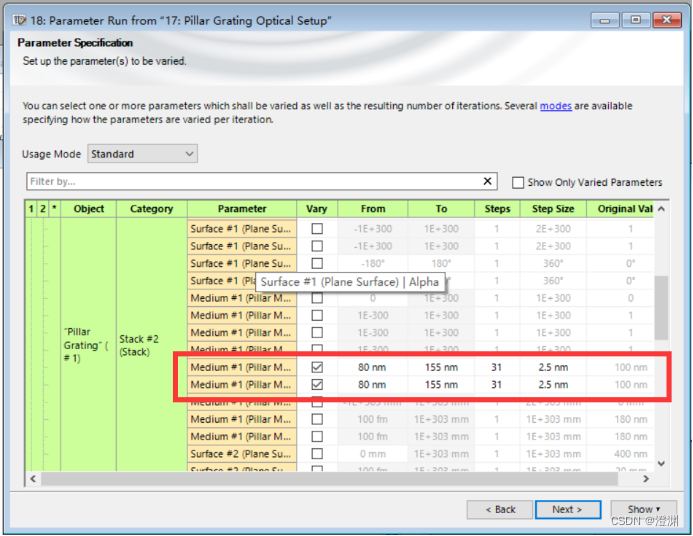This screenshot has width=693, height=536.
Task: Toggle Vary checkbox in the row with From 0
Action: pos(317,298)
